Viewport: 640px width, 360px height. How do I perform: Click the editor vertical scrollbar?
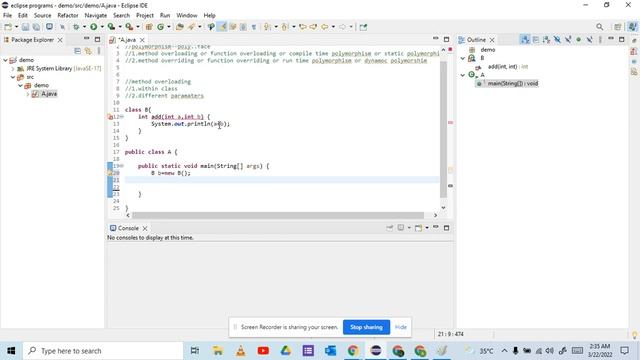point(443,129)
